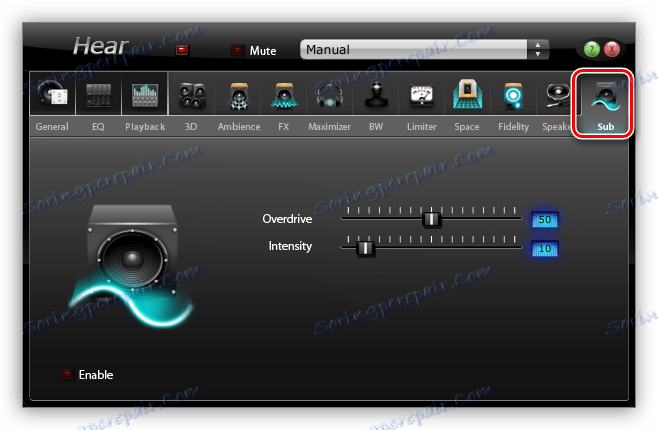Click the Overdrive value field showing 50
The height and width of the screenshot is (430, 658).
coord(545,219)
